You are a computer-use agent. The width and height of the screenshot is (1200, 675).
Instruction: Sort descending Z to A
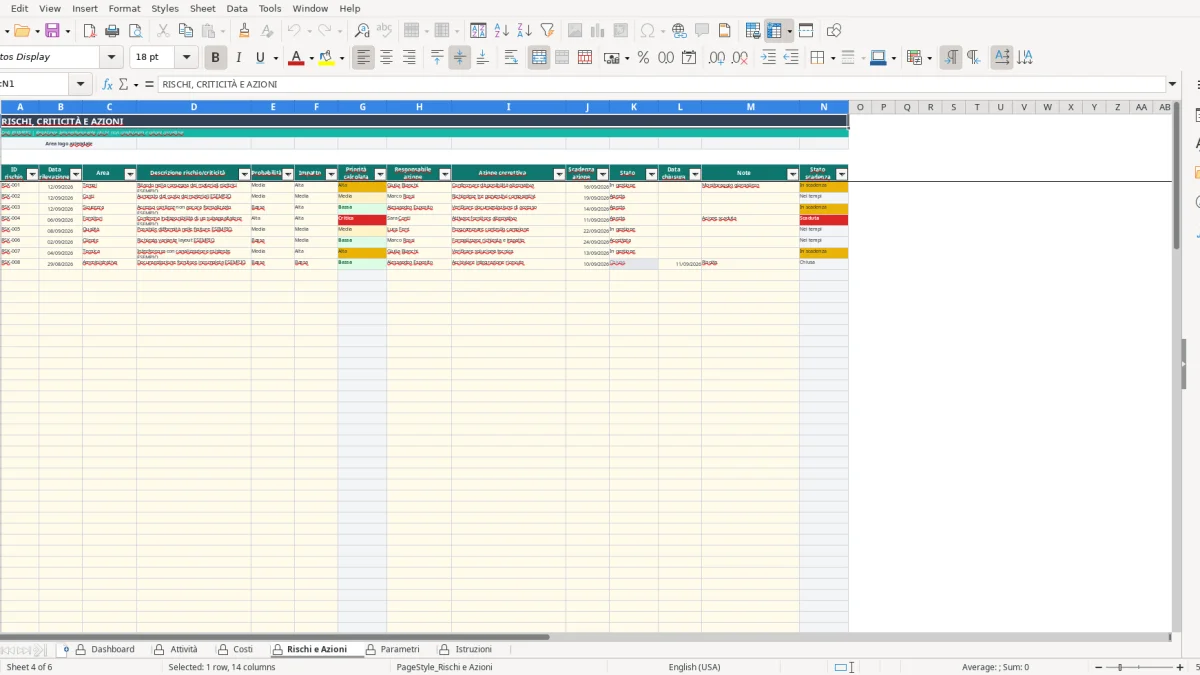click(524, 31)
